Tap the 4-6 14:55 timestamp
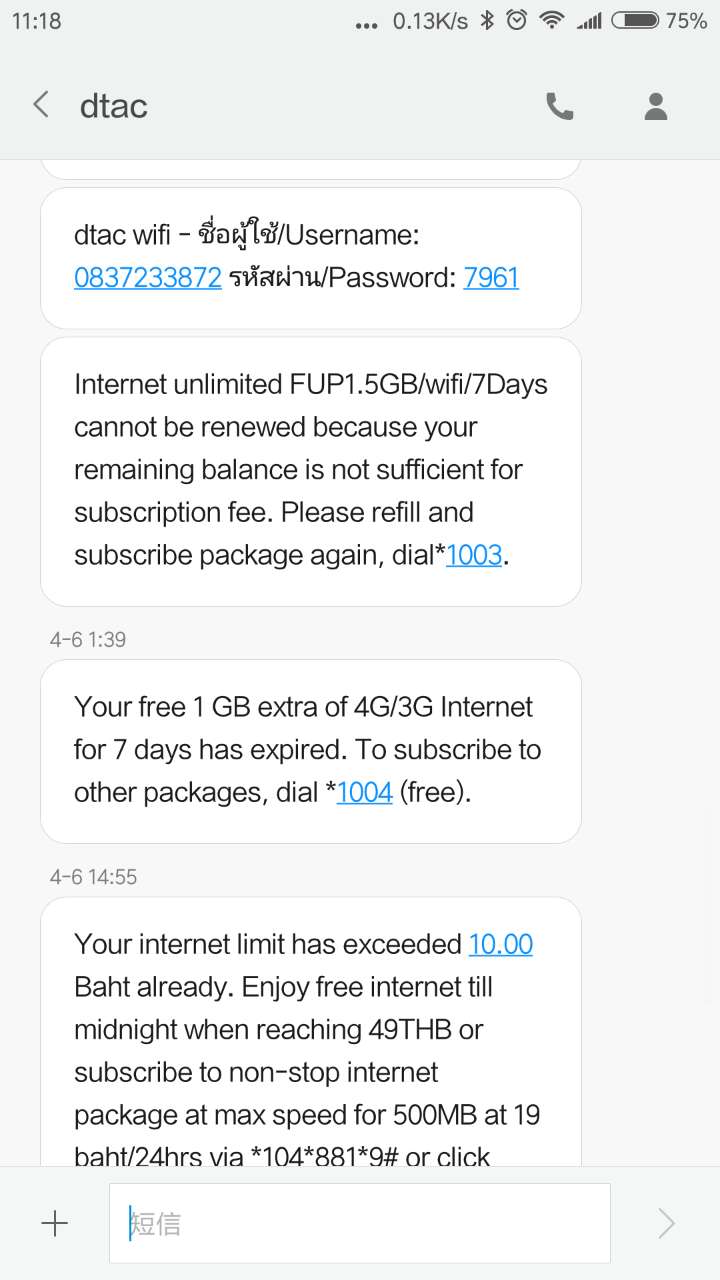720x1280 pixels. tap(93, 877)
